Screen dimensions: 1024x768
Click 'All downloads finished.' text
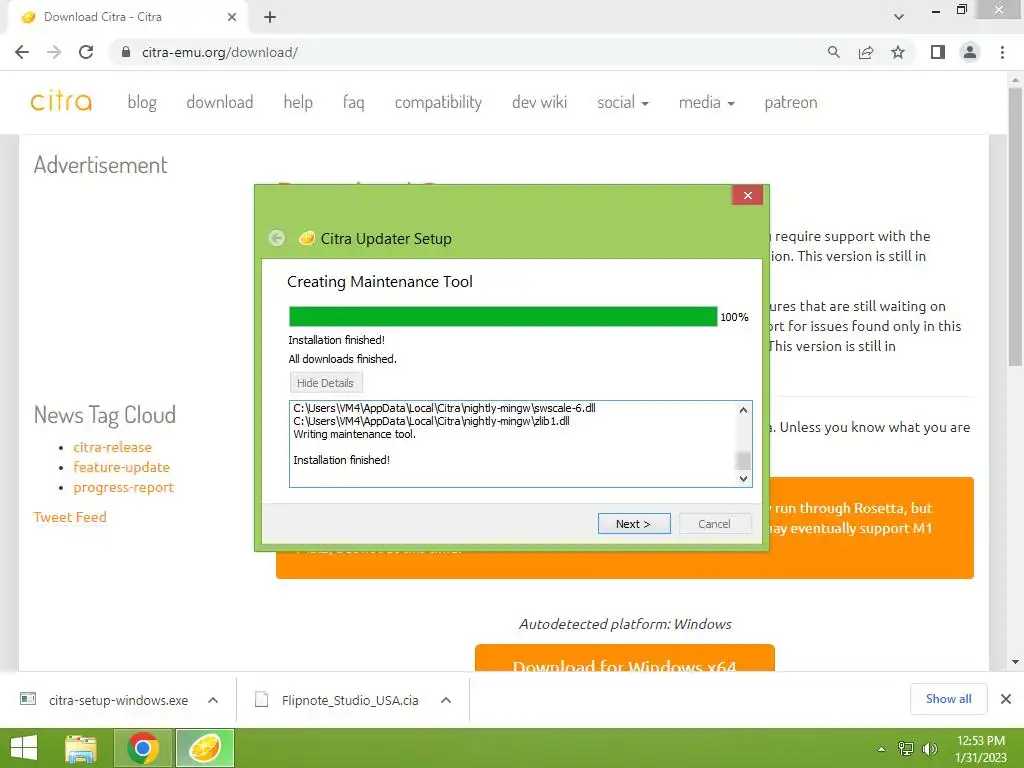point(342,359)
